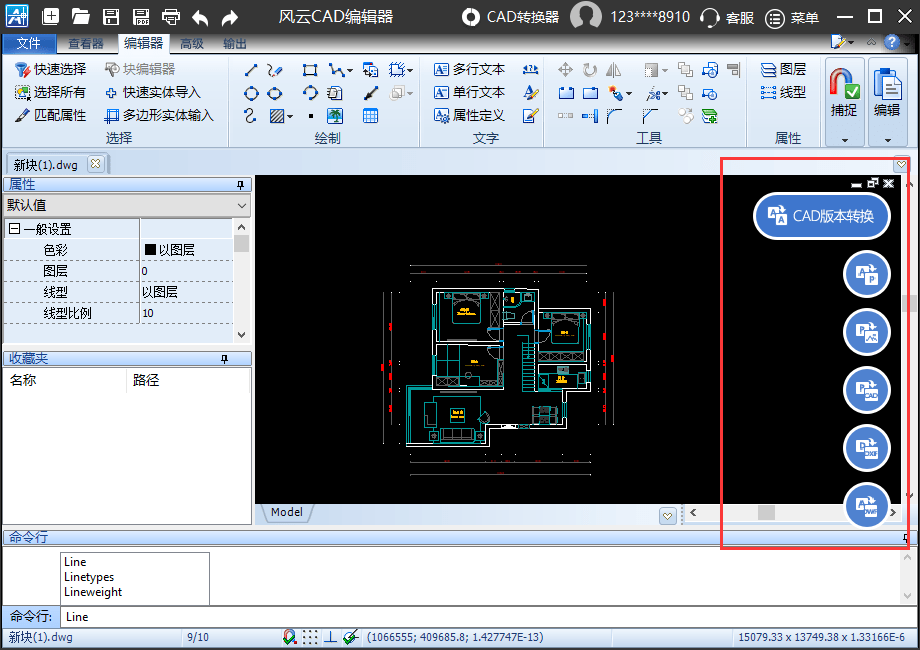Click the CAD版本转换 button
Image resolution: width=920 pixels, height=650 pixels.
point(821,216)
